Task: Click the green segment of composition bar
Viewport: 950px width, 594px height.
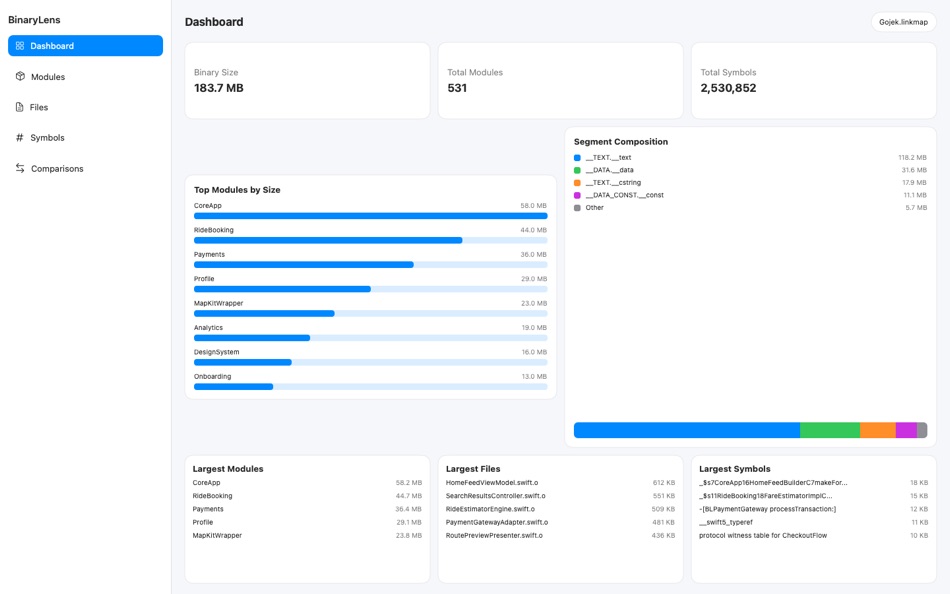Action: click(x=829, y=430)
